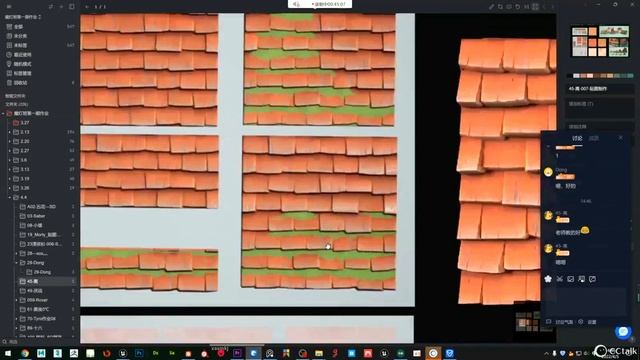Go back using the viewer's left arrow
Screen dimensions: 640x360
[87, 7]
